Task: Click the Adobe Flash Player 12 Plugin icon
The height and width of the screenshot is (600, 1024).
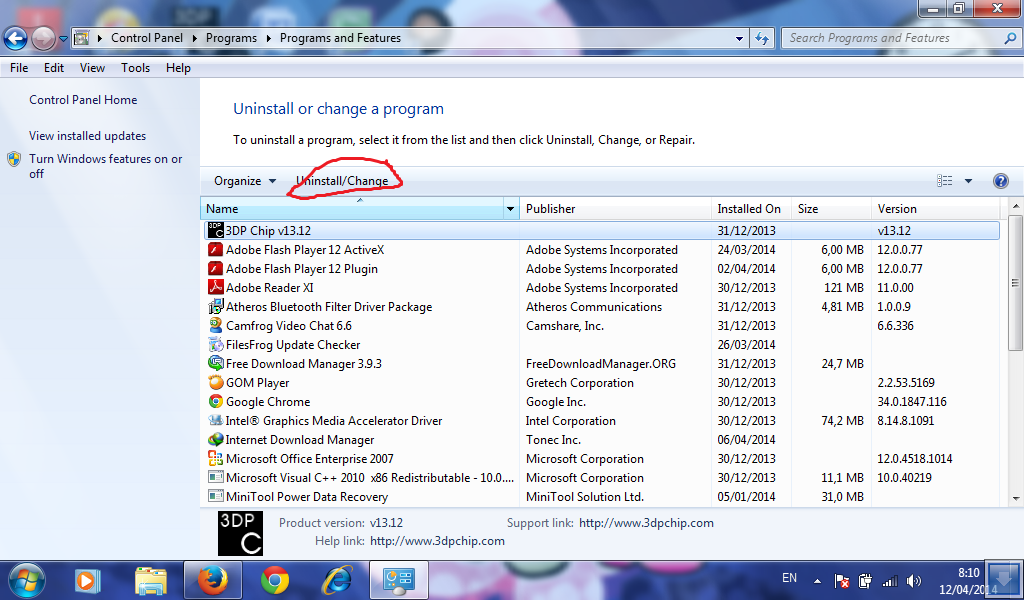Action: click(216, 268)
